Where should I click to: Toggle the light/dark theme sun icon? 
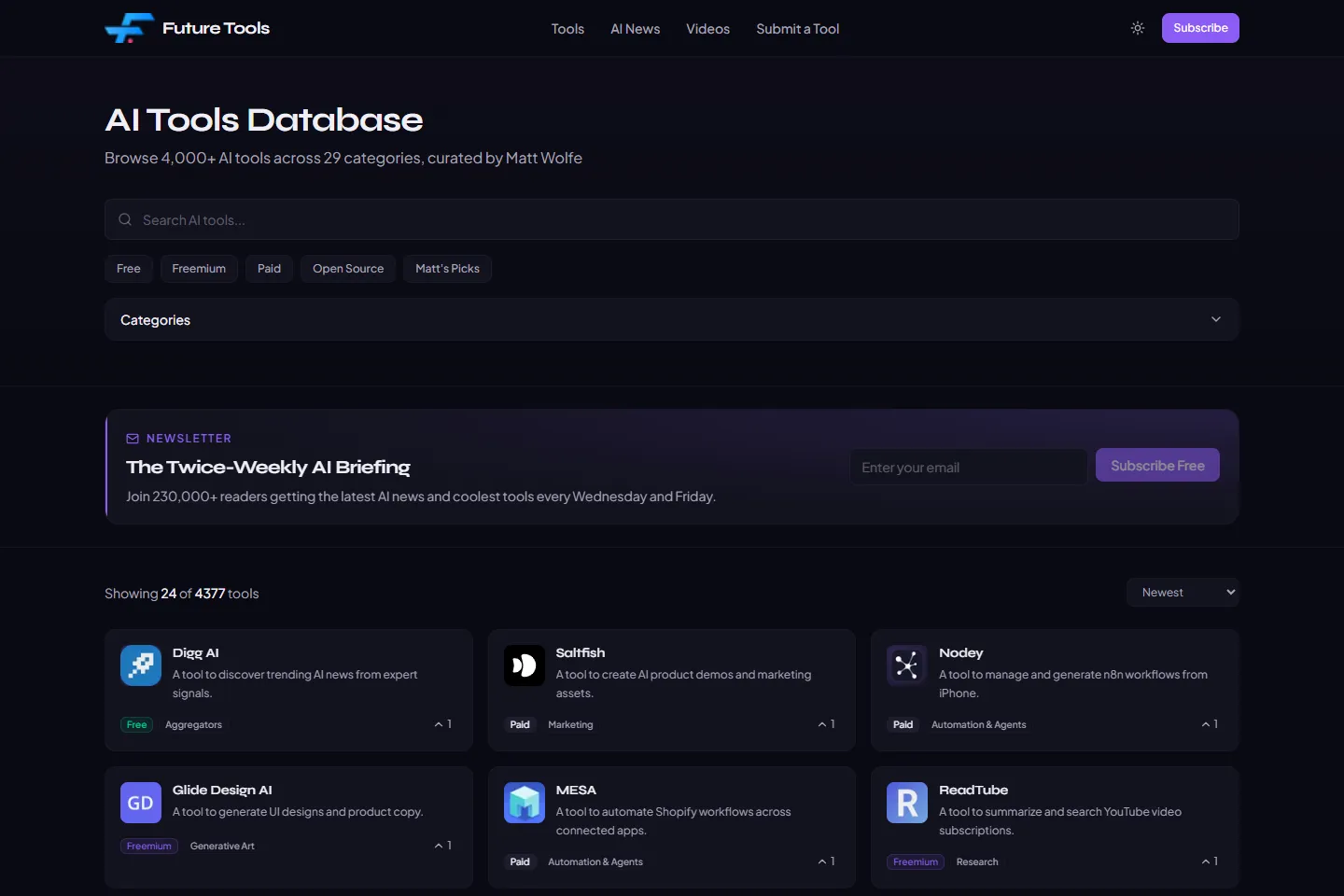click(x=1138, y=28)
